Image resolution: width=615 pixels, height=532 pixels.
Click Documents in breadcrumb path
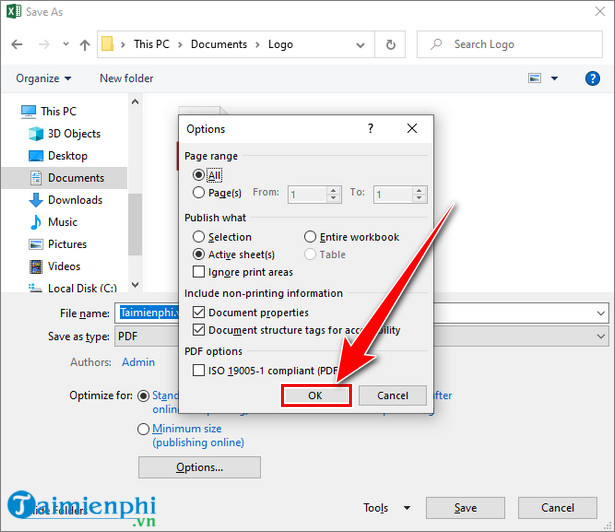219,44
